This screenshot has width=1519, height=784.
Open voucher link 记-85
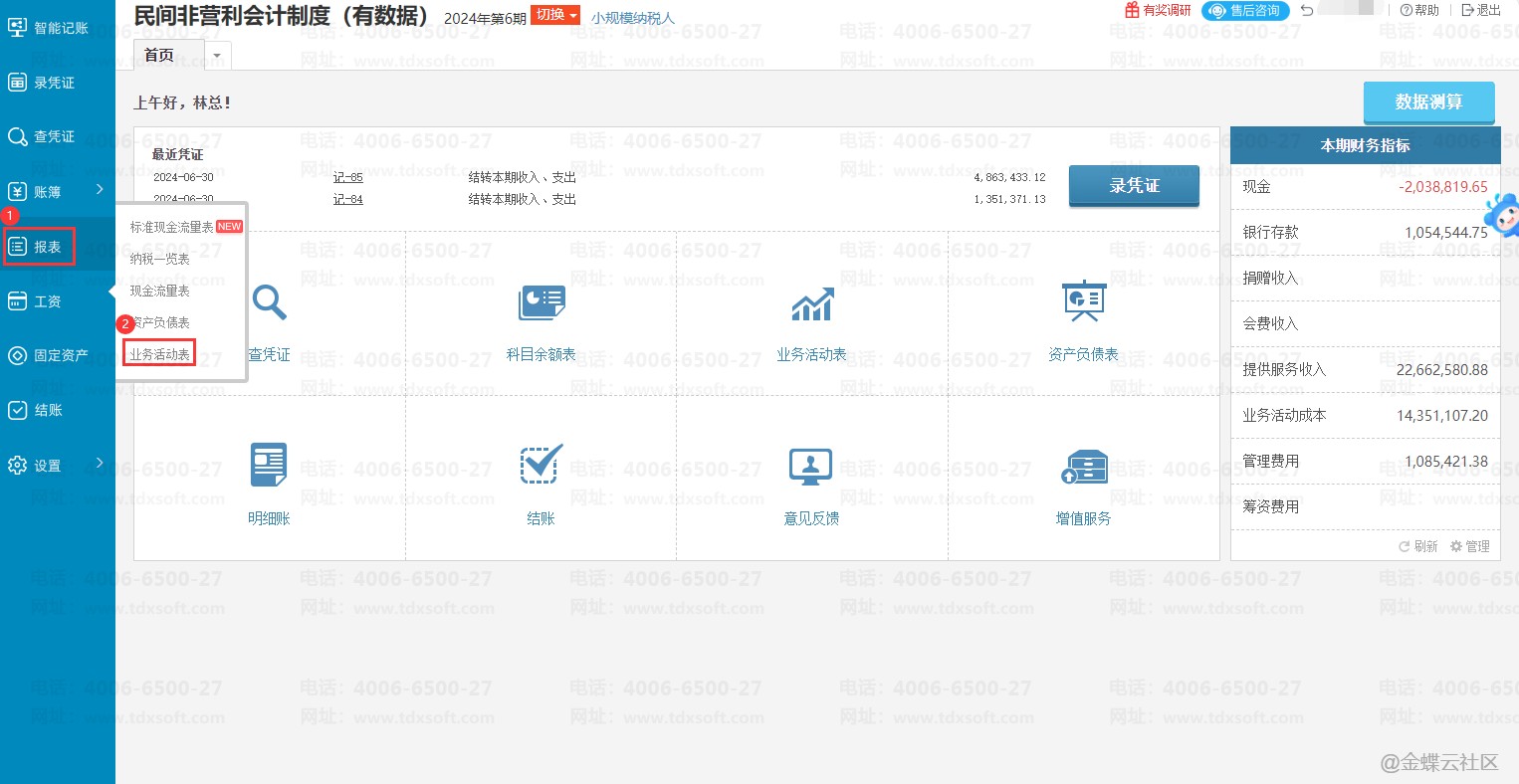tap(347, 177)
